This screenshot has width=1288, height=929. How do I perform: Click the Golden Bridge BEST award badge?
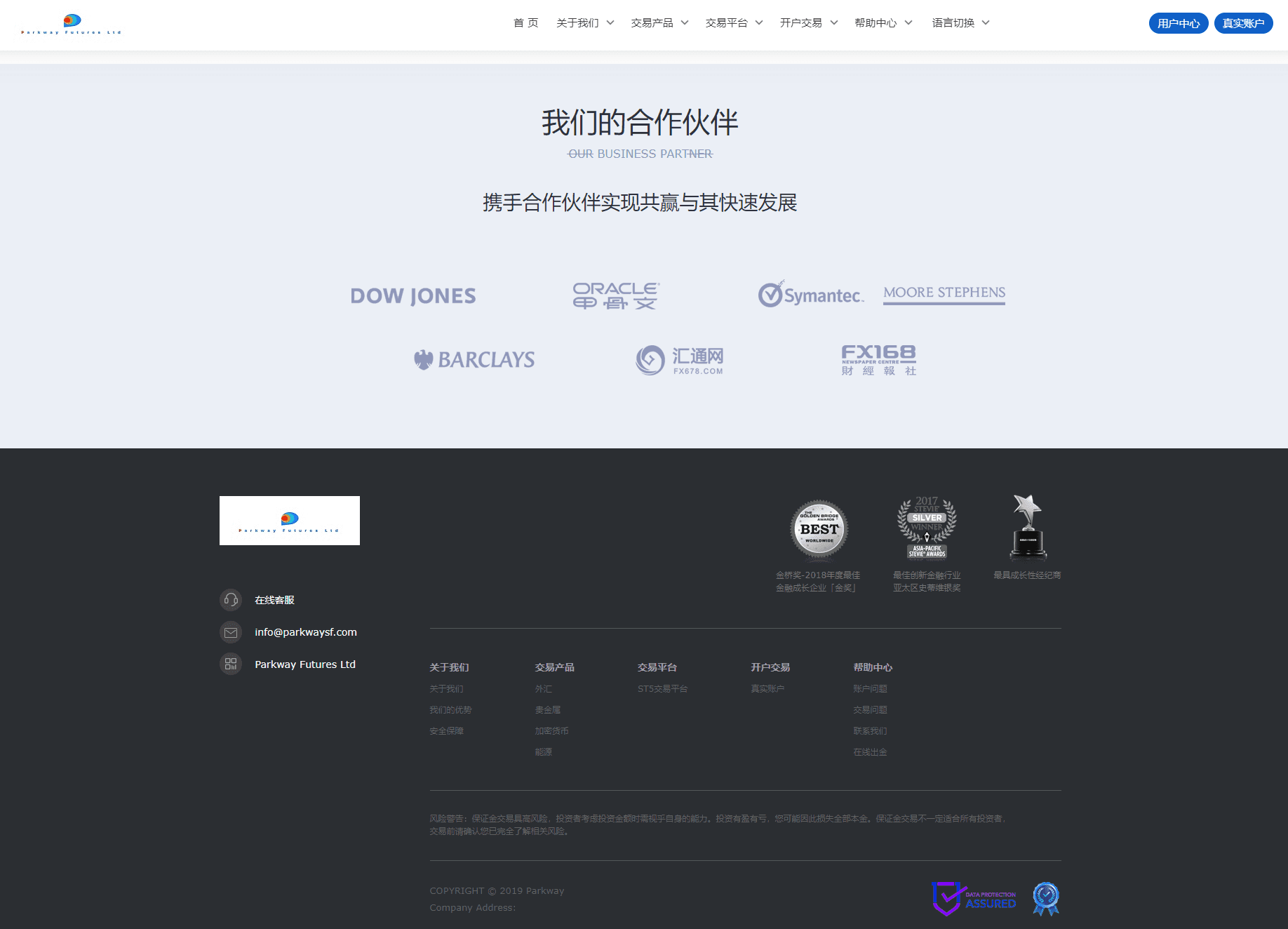819,530
